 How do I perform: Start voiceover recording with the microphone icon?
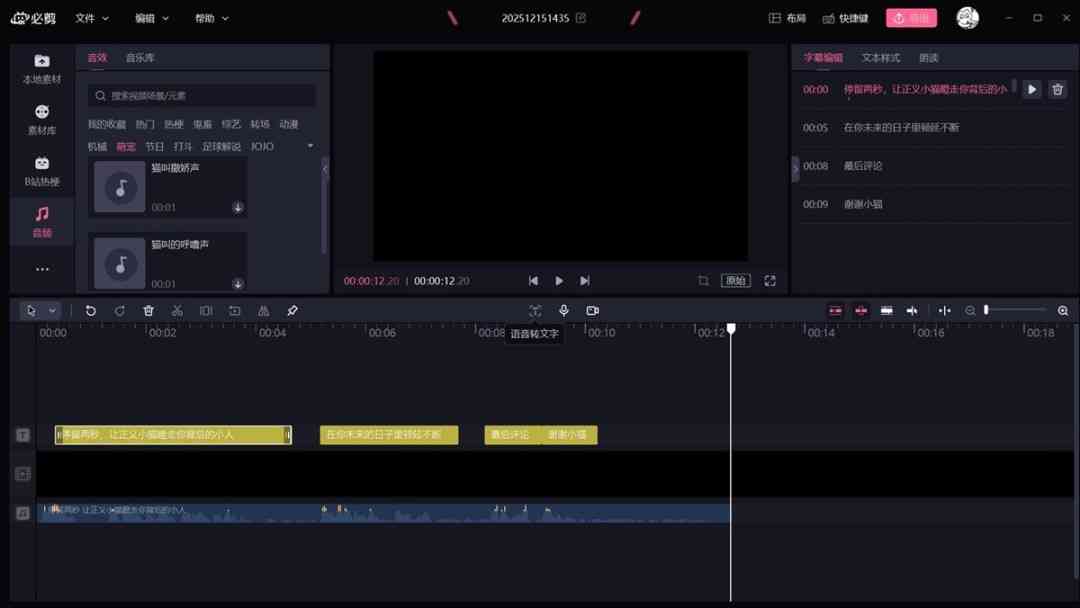[x=564, y=310]
